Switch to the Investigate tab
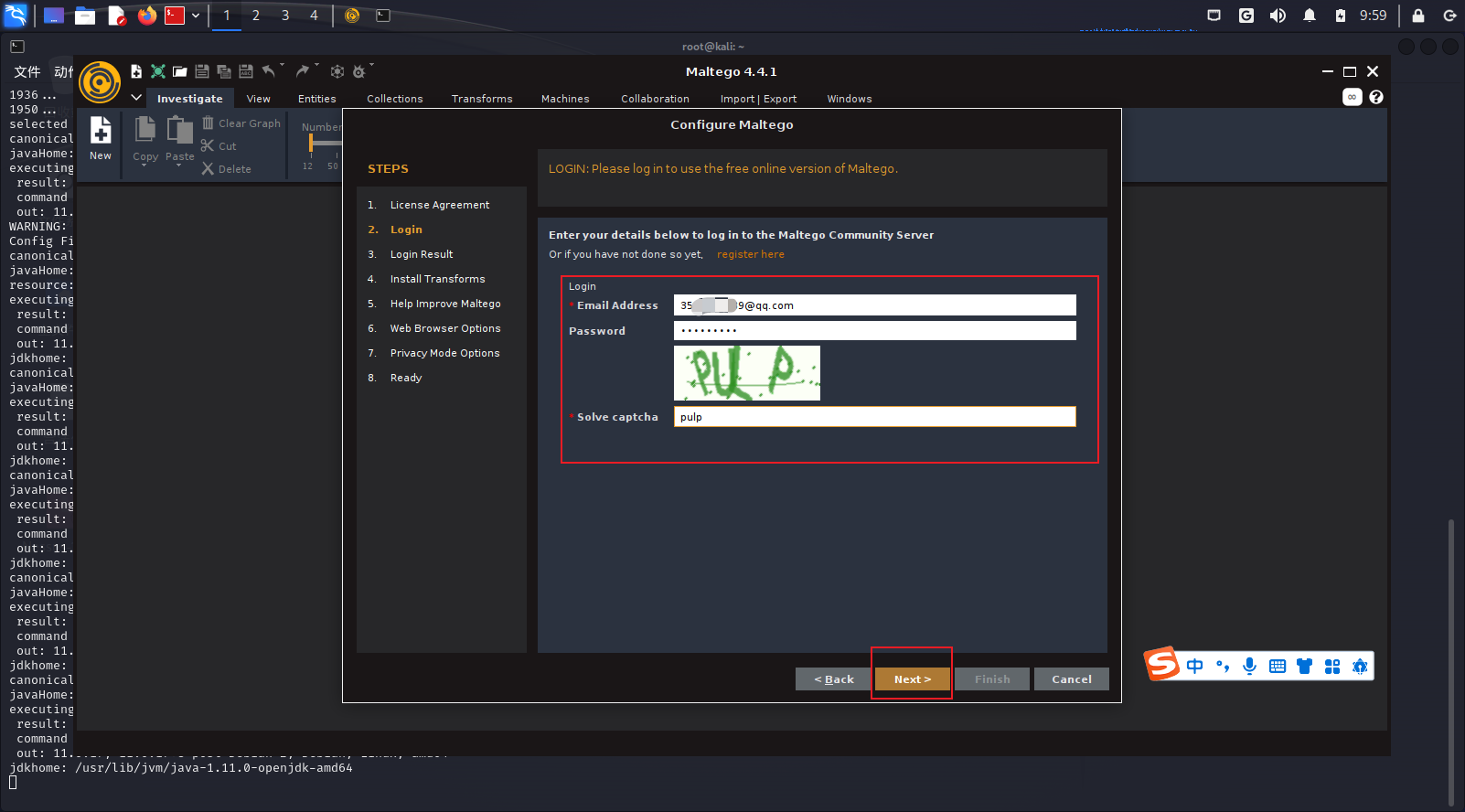 [x=189, y=99]
